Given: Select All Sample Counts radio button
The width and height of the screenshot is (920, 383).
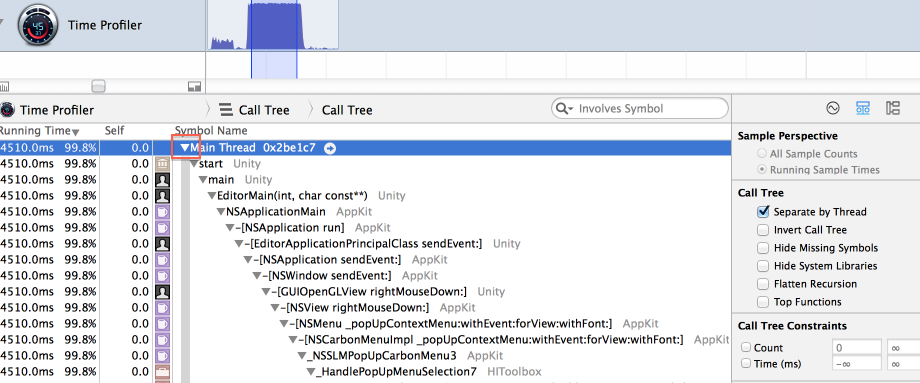Looking at the screenshot, I should tap(762, 154).
